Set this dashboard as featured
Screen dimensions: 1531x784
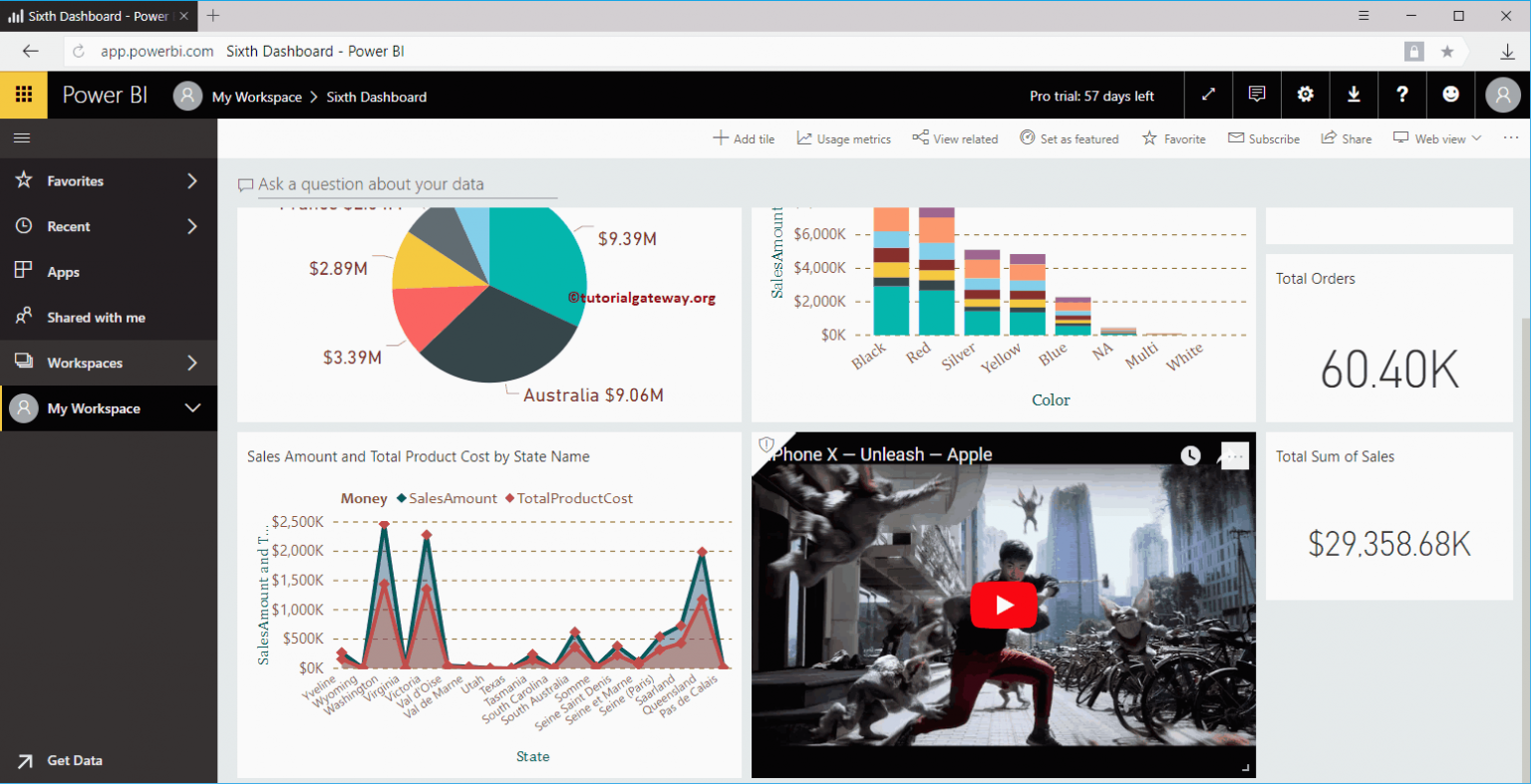click(1070, 138)
